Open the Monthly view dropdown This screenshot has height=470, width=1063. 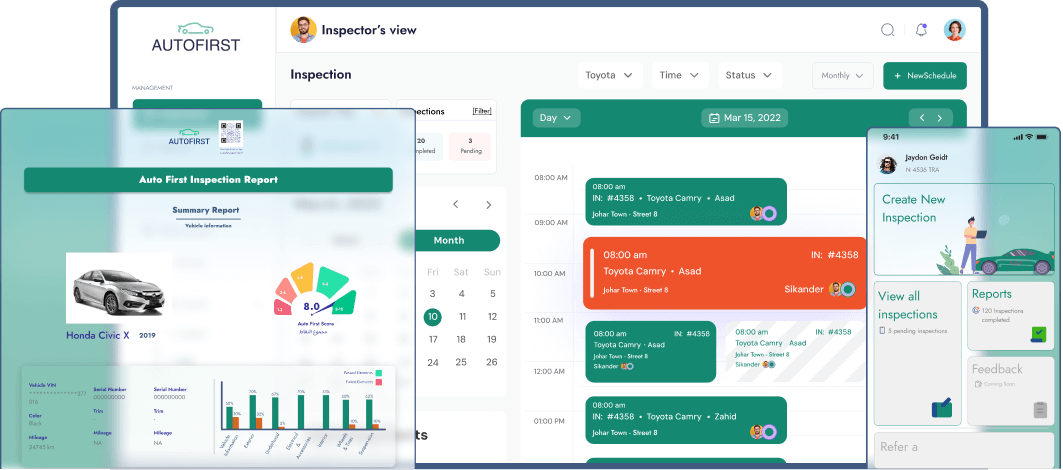tap(843, 76)
